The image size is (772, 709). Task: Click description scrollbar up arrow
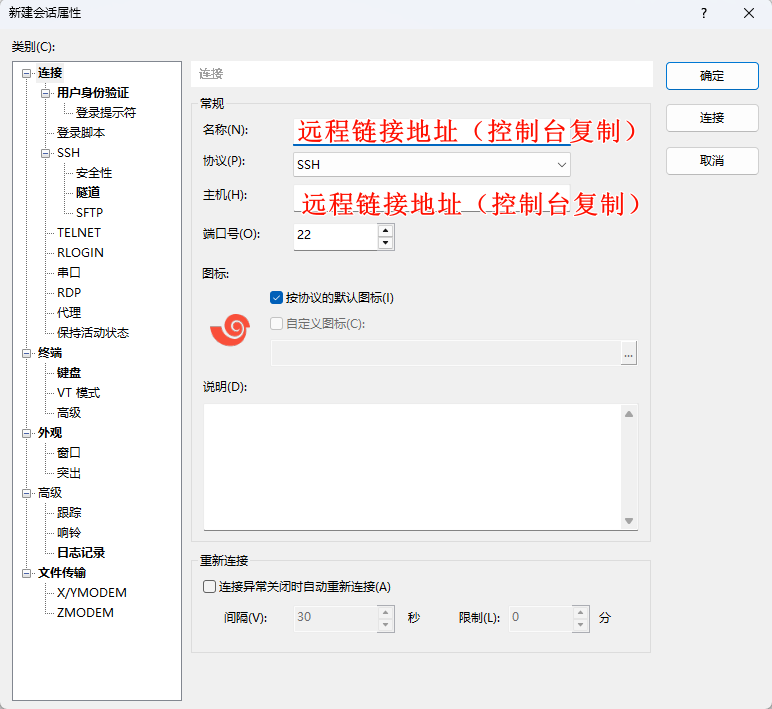point(629,414)
